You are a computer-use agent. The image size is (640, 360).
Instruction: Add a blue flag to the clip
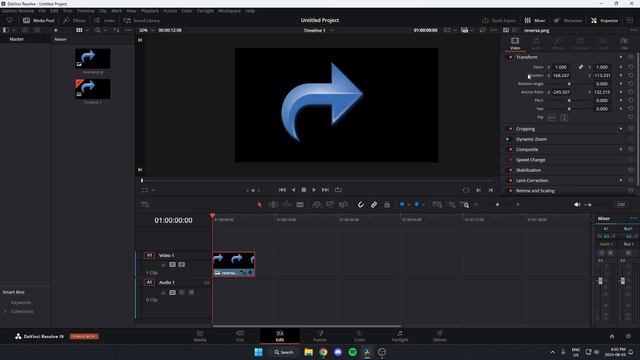click(402, 204)
